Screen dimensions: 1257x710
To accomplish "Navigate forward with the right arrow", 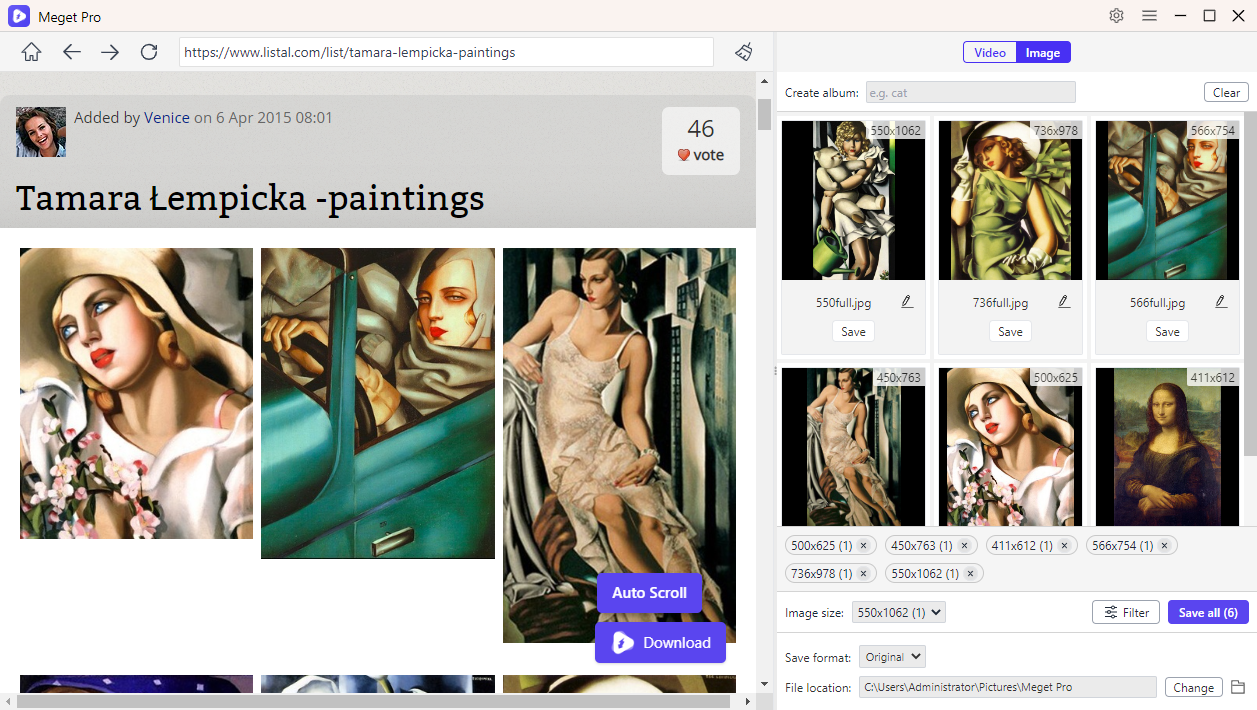I will click(110, 52).
